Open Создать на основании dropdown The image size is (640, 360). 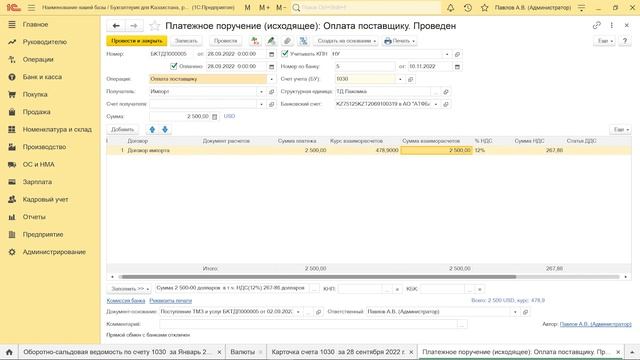346,41
